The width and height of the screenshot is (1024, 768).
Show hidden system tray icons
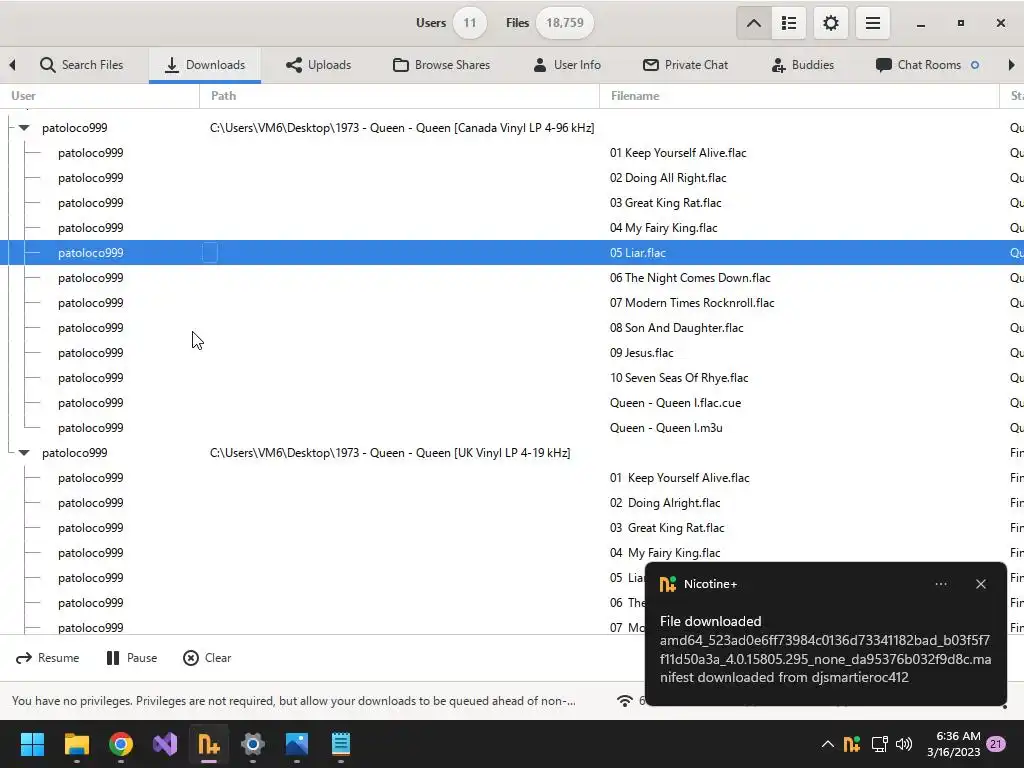(827, 744)
